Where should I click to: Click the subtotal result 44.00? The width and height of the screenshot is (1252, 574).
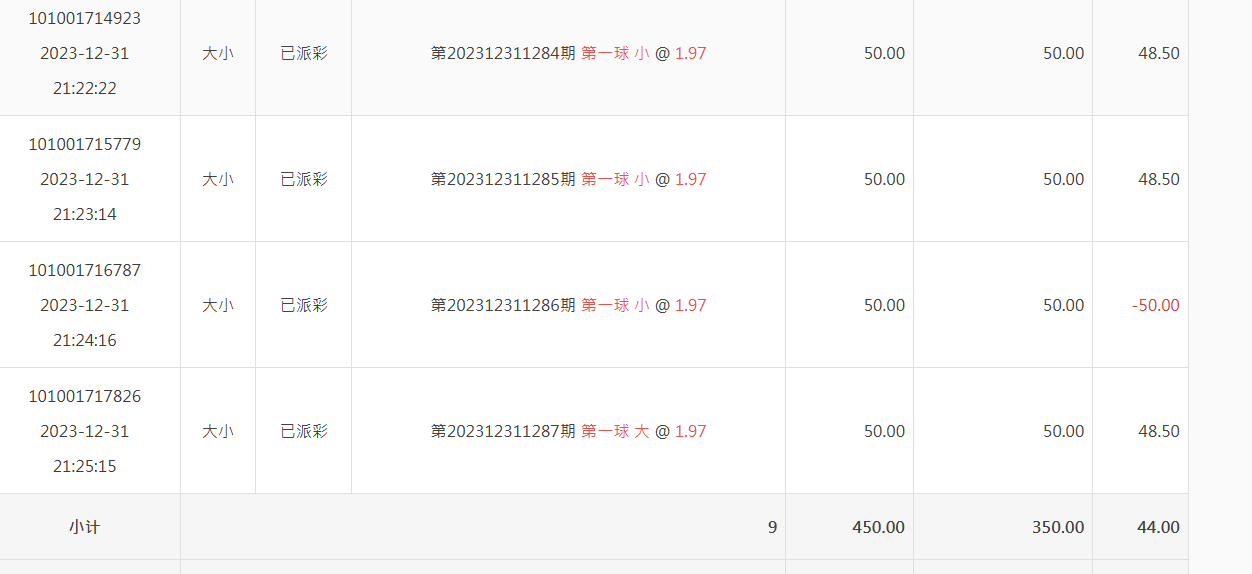[1158, 527]
